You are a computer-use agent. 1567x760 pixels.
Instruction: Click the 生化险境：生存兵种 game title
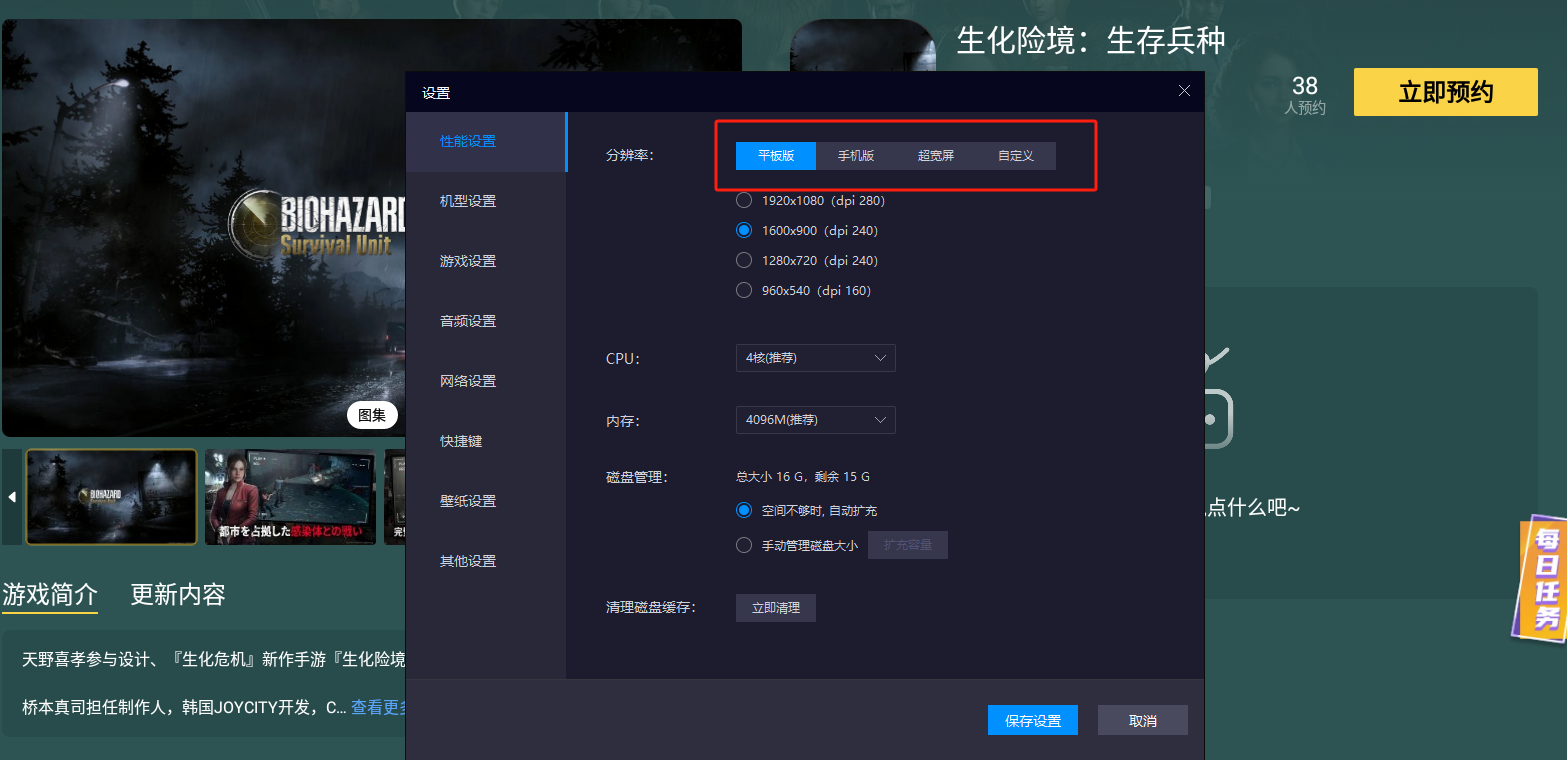[x=1091, y=40]
